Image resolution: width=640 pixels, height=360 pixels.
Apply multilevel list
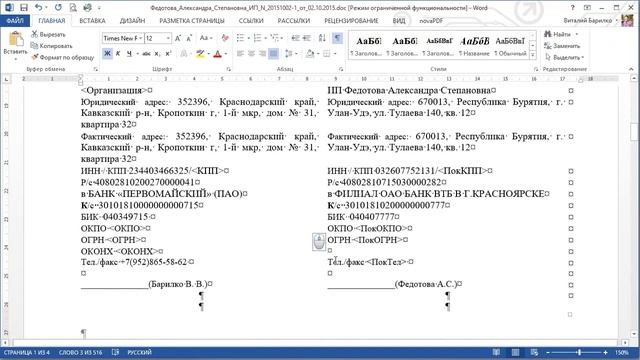(275, 38)
